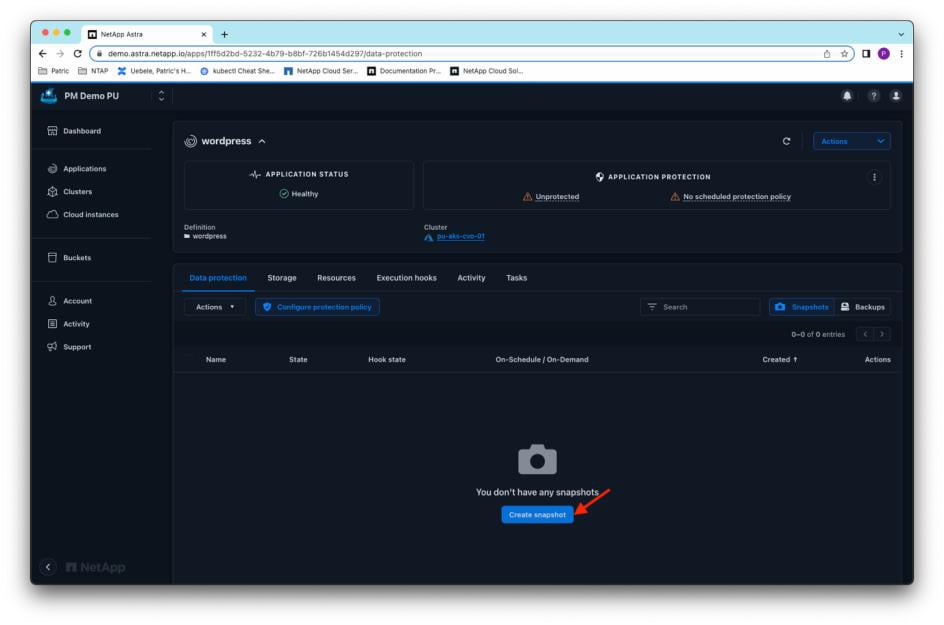Screen dimensions: 944x625
Task: Open the browser side panel icon
Action: [866, 54]
